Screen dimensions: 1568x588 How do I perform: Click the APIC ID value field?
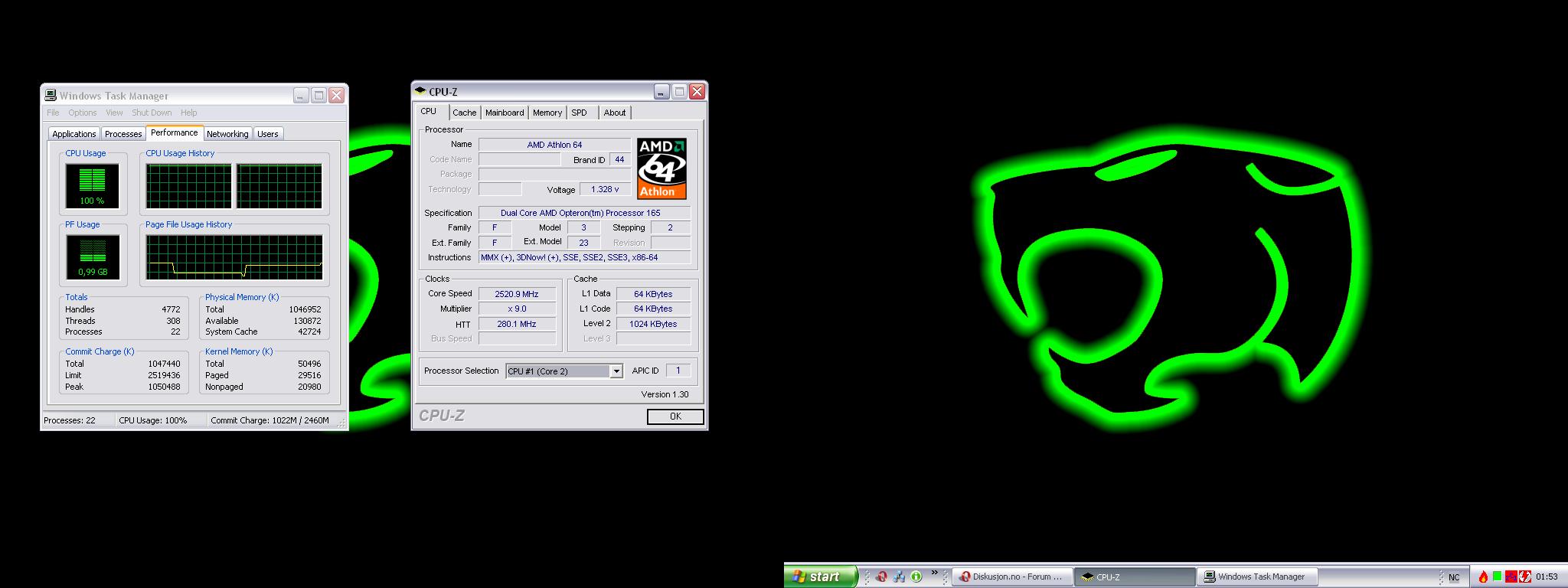click(x=678, y=371)
